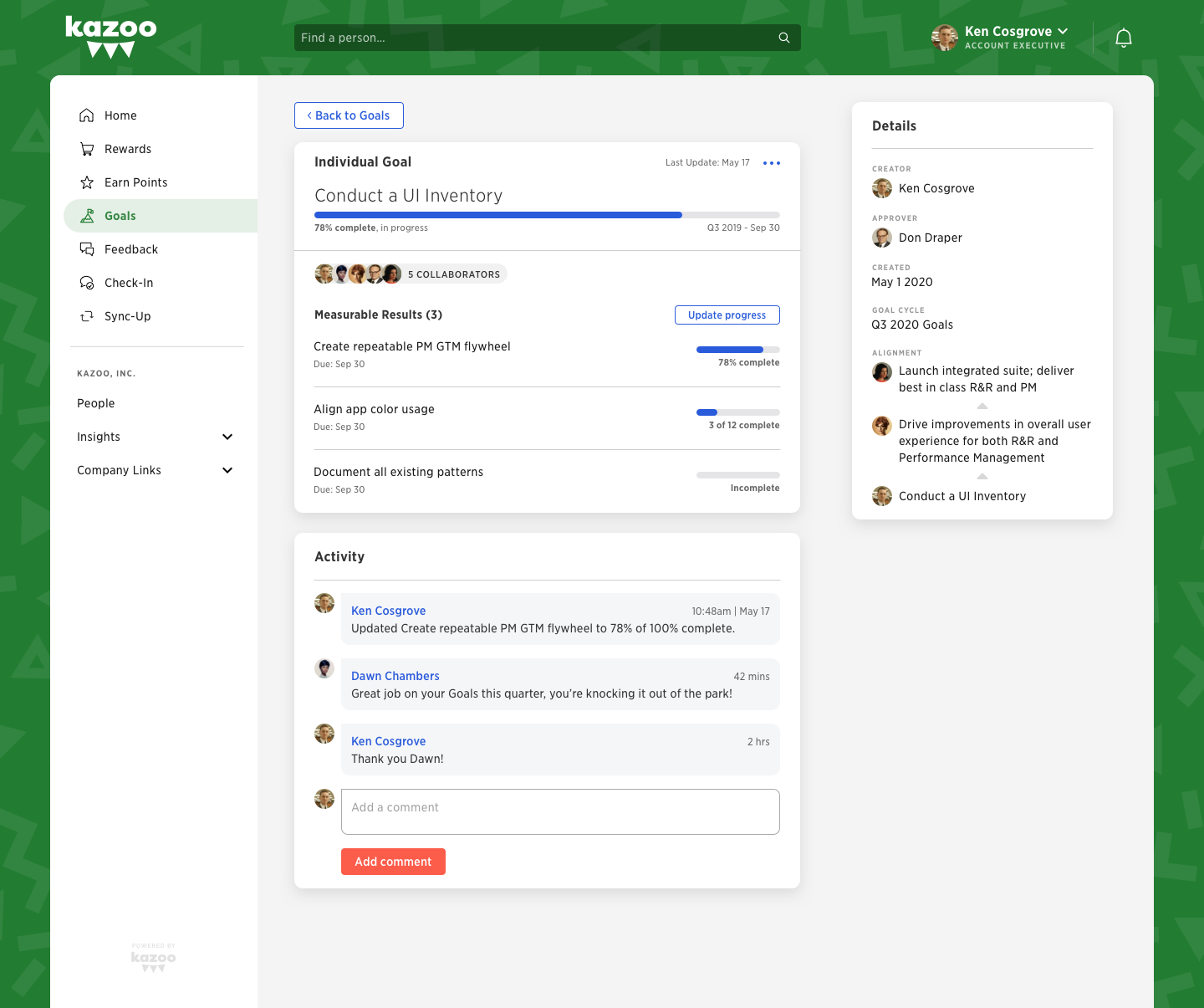This screenshot has height=1008, width=1204.
Task: Click Dawn Chambers' avatar in Activity
Action: pos(324,668)
